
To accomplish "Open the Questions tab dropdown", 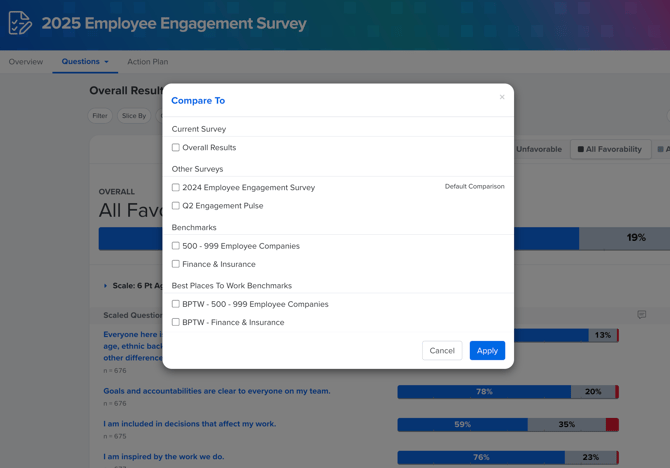I will click(85, 62).
